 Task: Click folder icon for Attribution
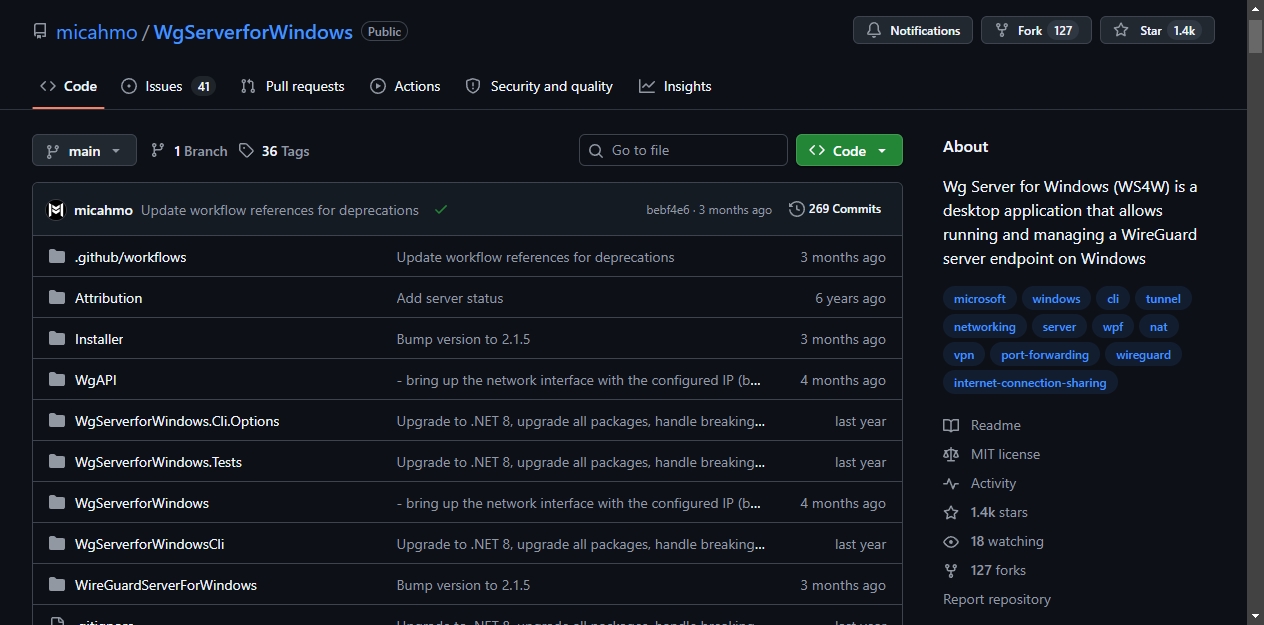pyautogui.click(x=56, y=298)
